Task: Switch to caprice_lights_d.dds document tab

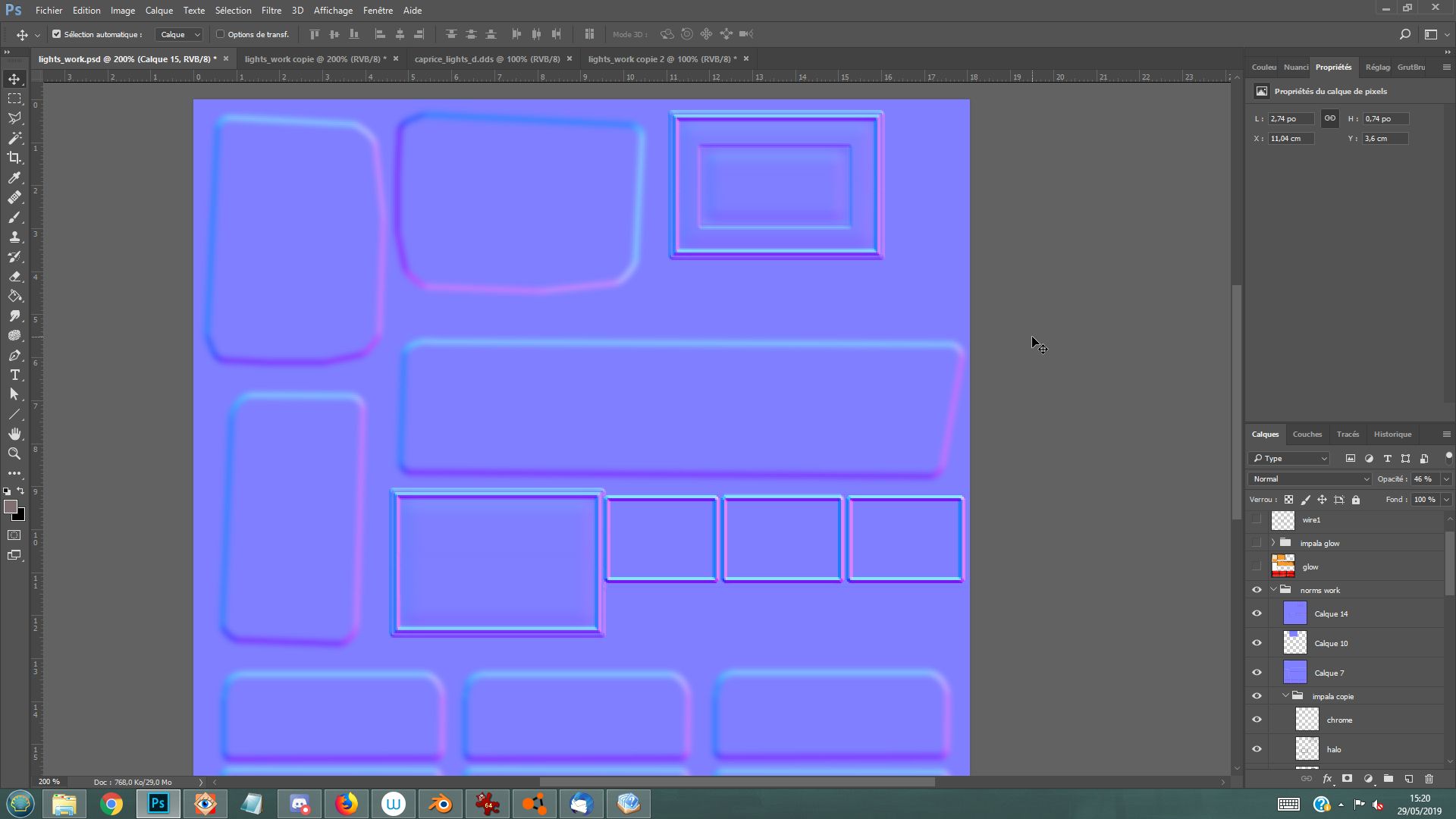Action: pyautogui.click(x=487, y=59)
